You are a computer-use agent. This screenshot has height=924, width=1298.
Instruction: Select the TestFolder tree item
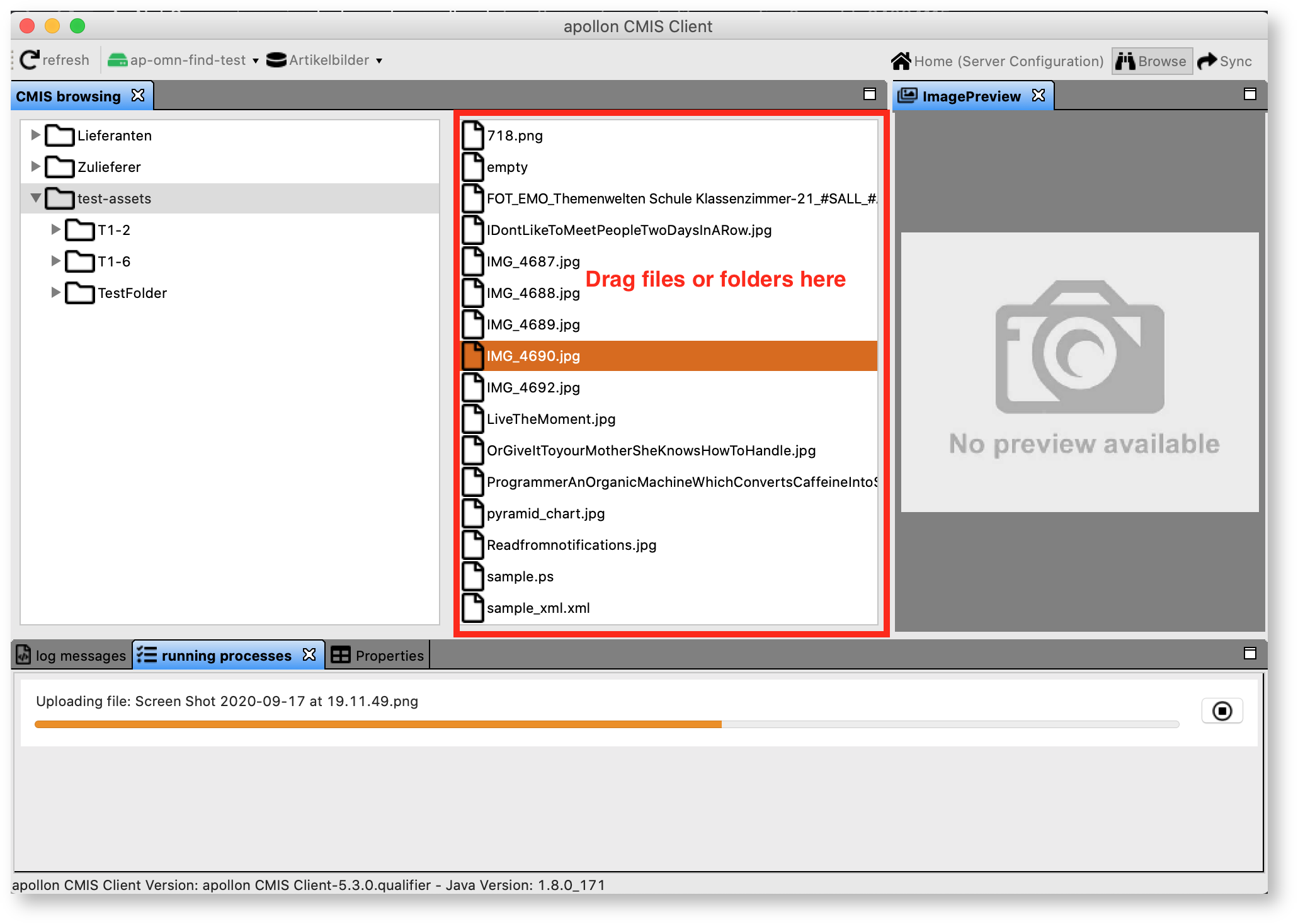[132, 293]
